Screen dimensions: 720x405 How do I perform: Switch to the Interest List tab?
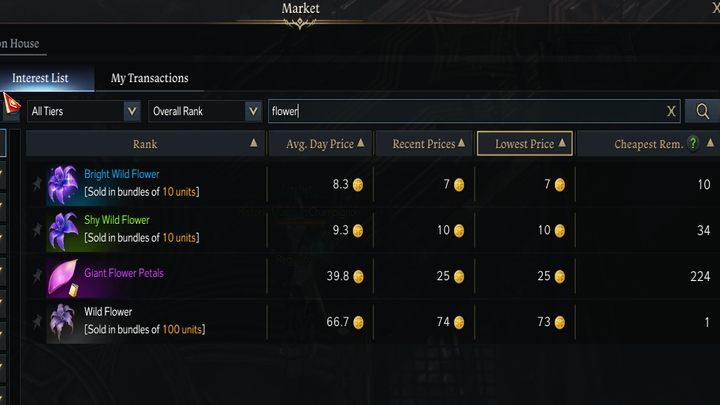pos(40,78)
